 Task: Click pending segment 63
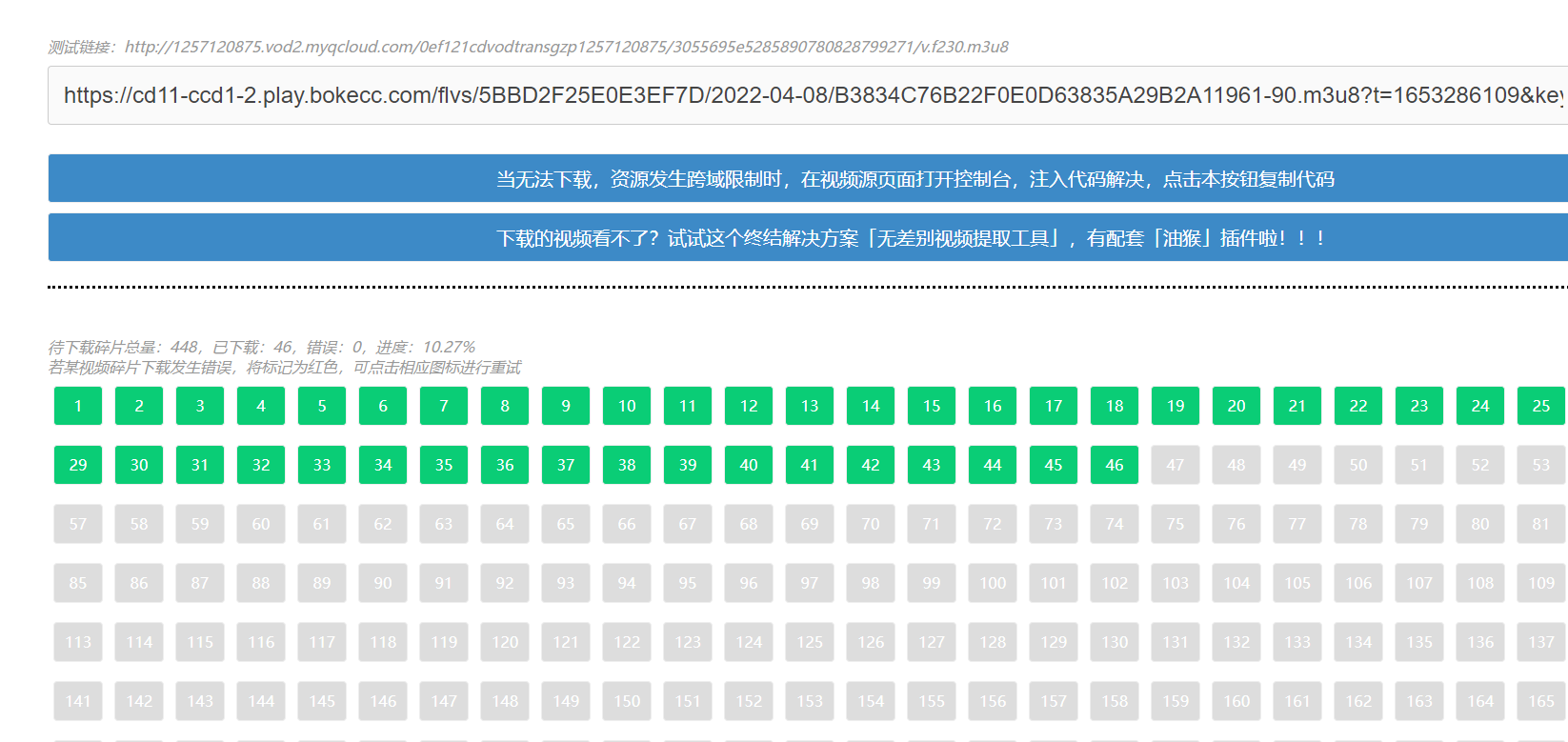click(x=444, y=524)
